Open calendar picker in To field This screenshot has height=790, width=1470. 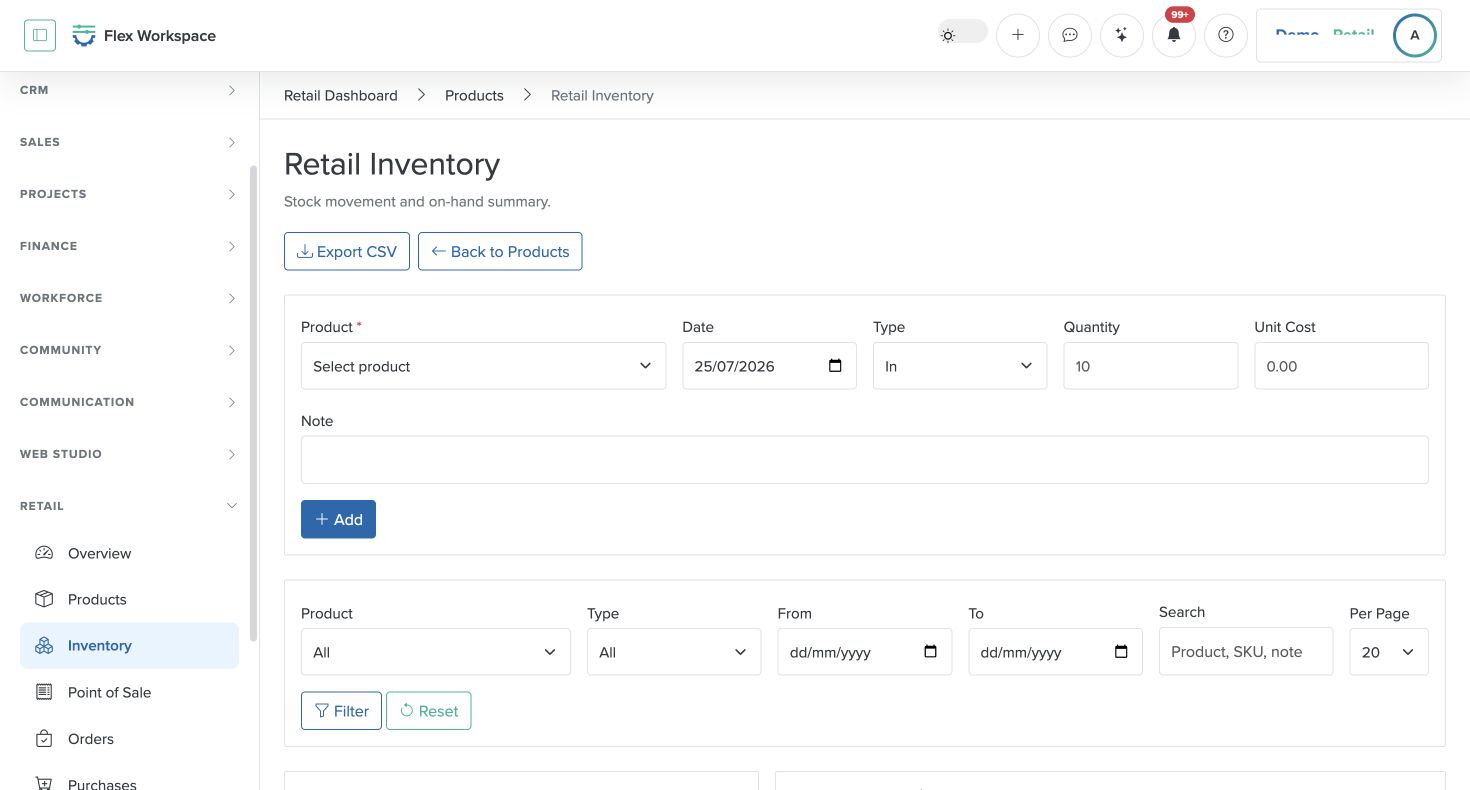1122,652
